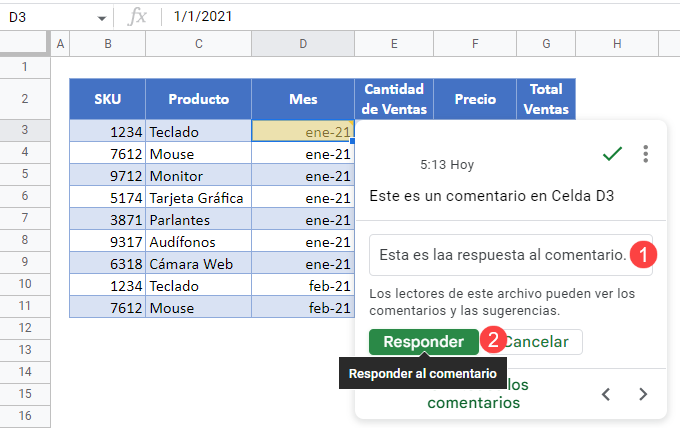Click comment text about Celda D3
The height and width of the screenshot is (428, 680).
point(492,196)
